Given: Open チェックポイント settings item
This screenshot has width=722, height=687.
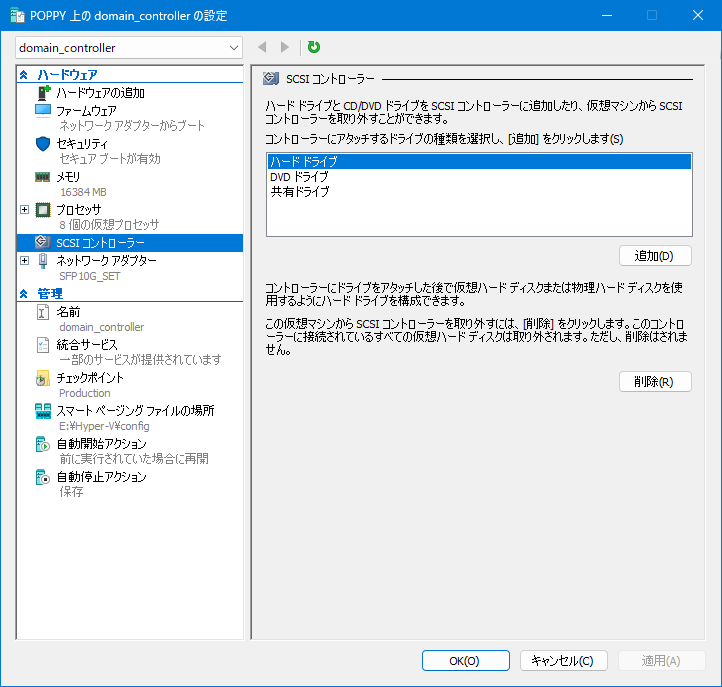Looking at the screenshot, I should click(x=90, y=378).
